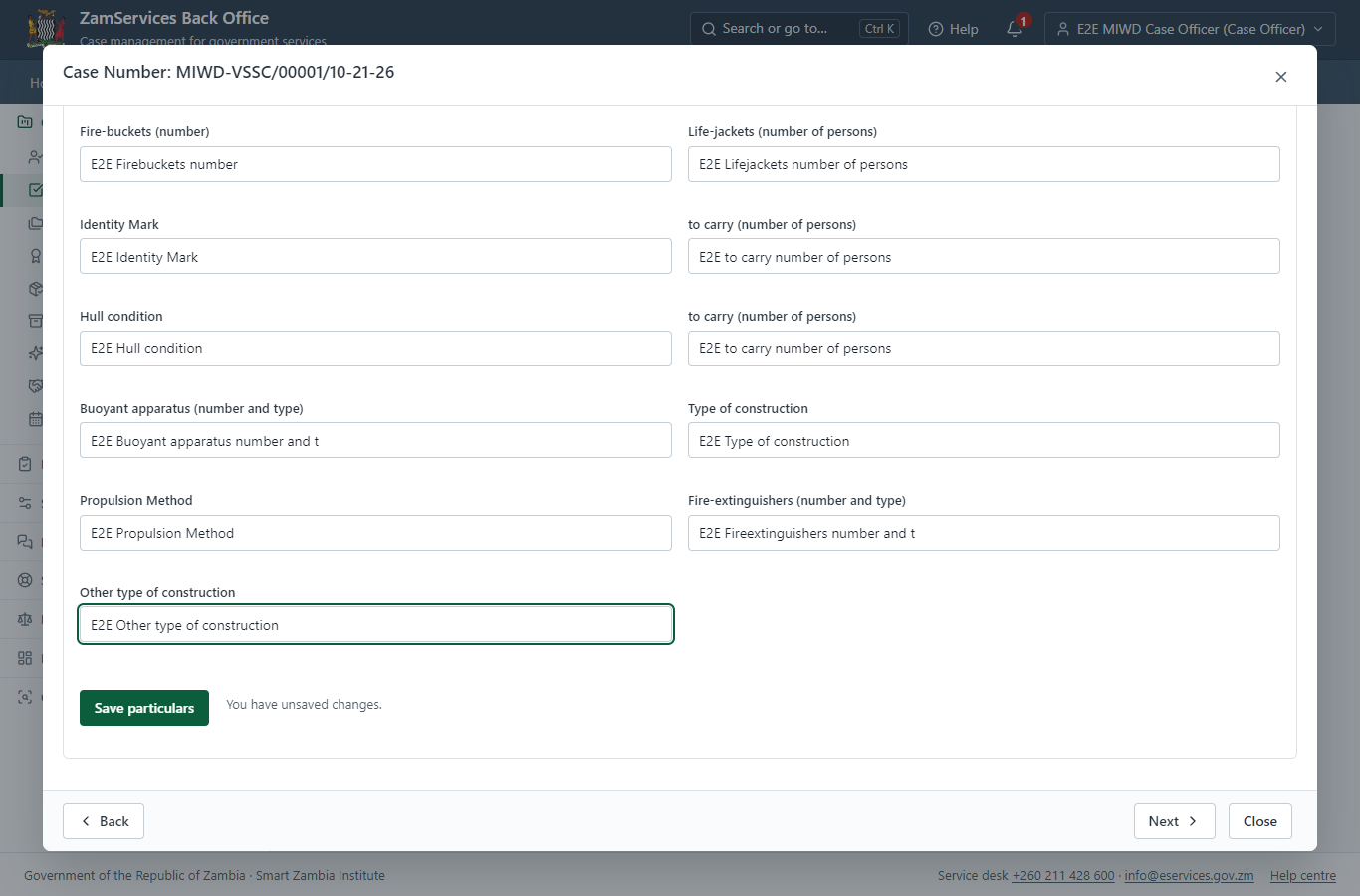
Task: Click the user-check sidebar icon
Action: pos(36,157)
